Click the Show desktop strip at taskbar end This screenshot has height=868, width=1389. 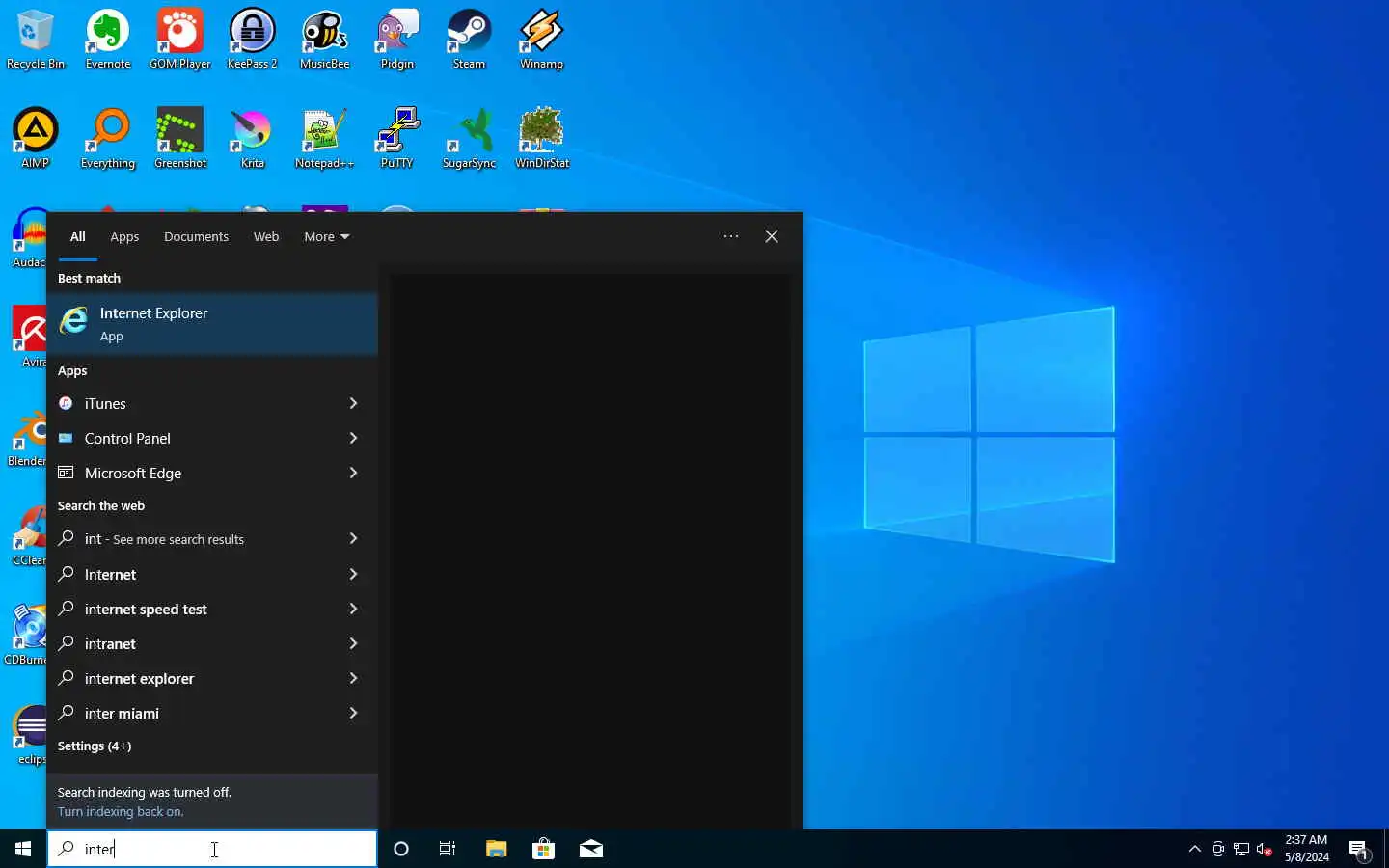click(x=1386, y=849)
